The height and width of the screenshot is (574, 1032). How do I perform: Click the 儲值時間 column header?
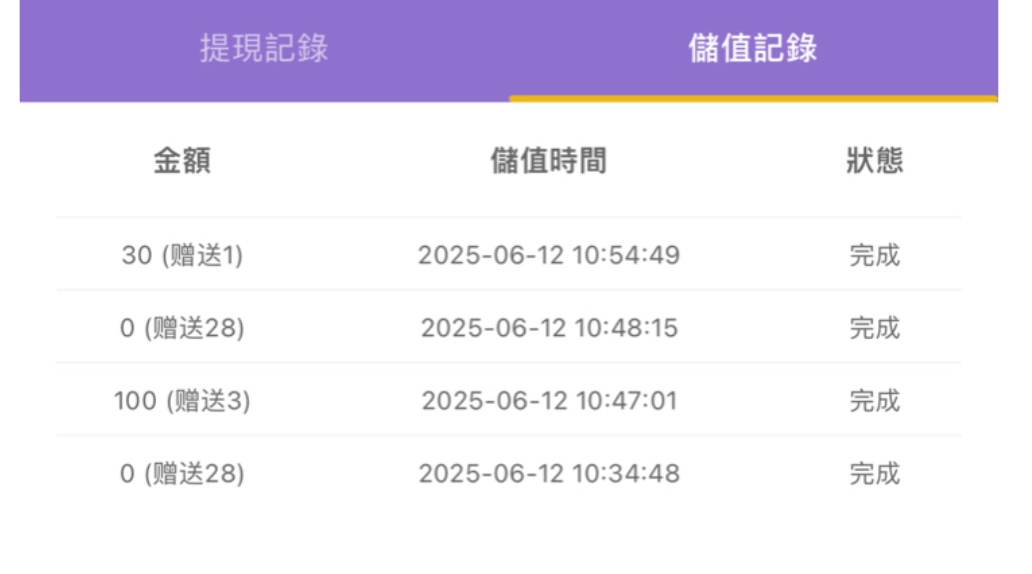(x=548, y=161)
